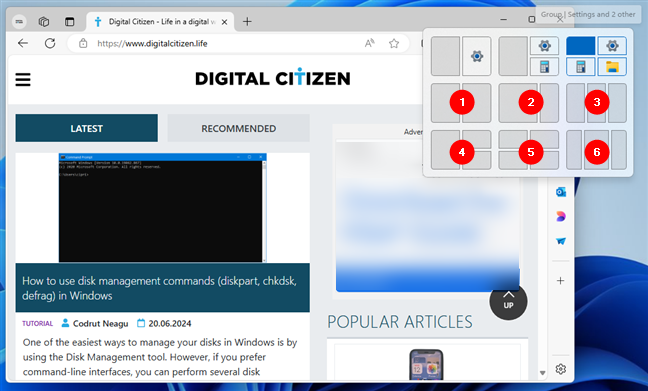Open the Microsoft 365 sidebar icon

point(561,217)
